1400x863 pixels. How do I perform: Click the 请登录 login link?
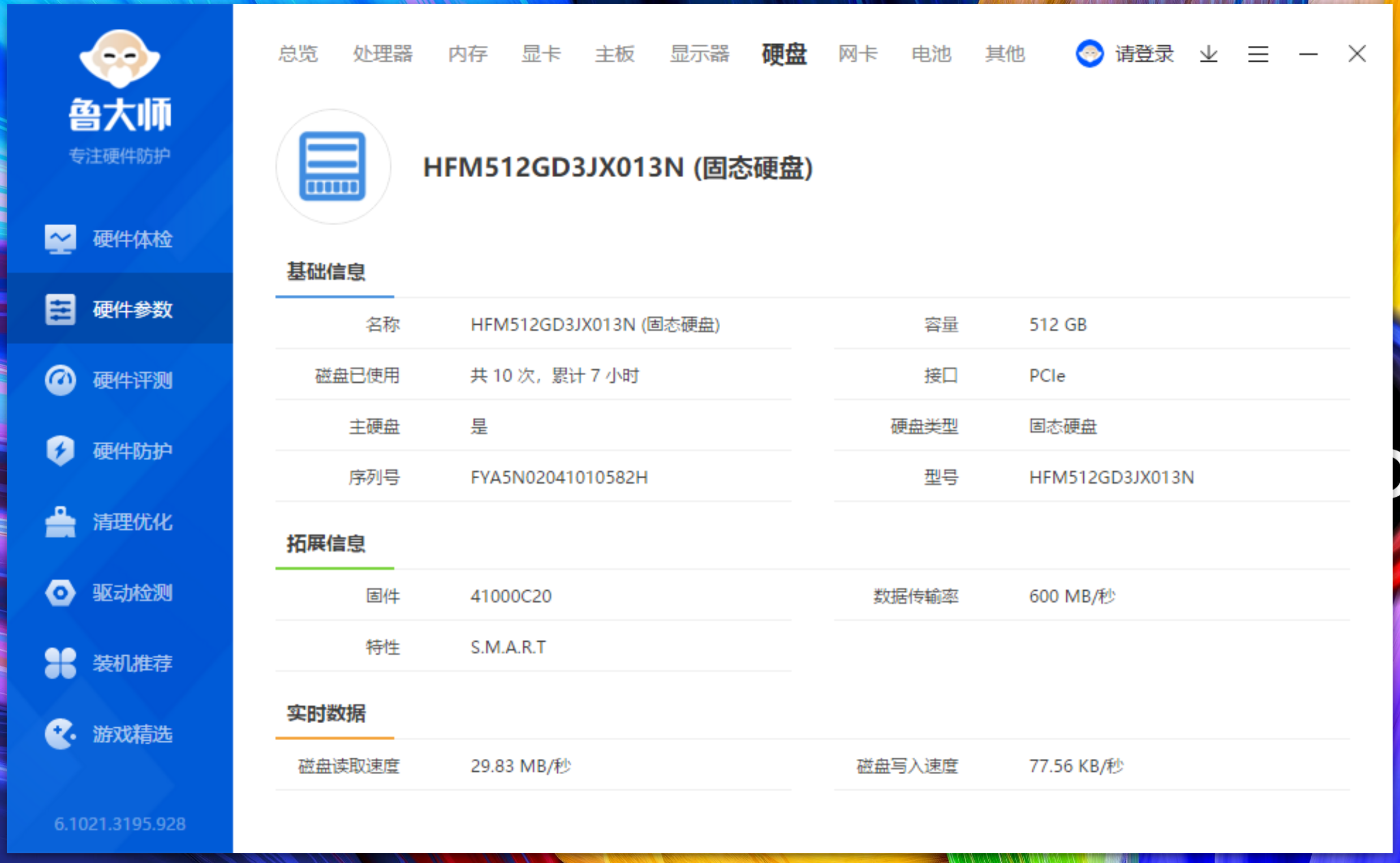pyautogui.click(x=1144, y=54)
